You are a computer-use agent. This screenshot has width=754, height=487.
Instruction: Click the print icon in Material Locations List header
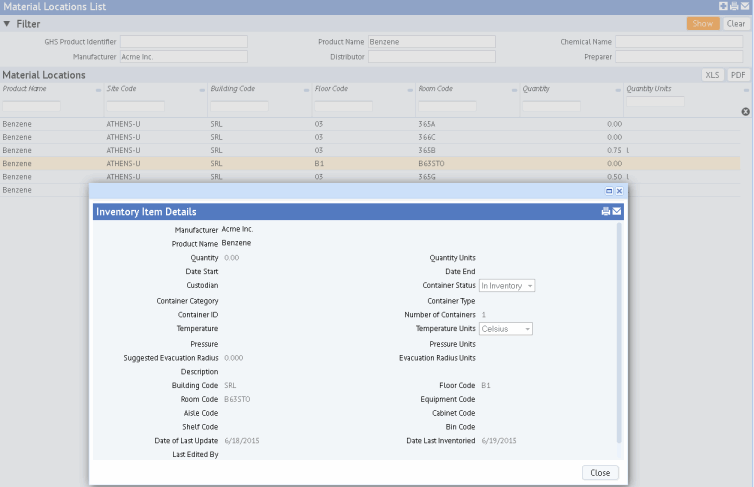coord(735,6)
